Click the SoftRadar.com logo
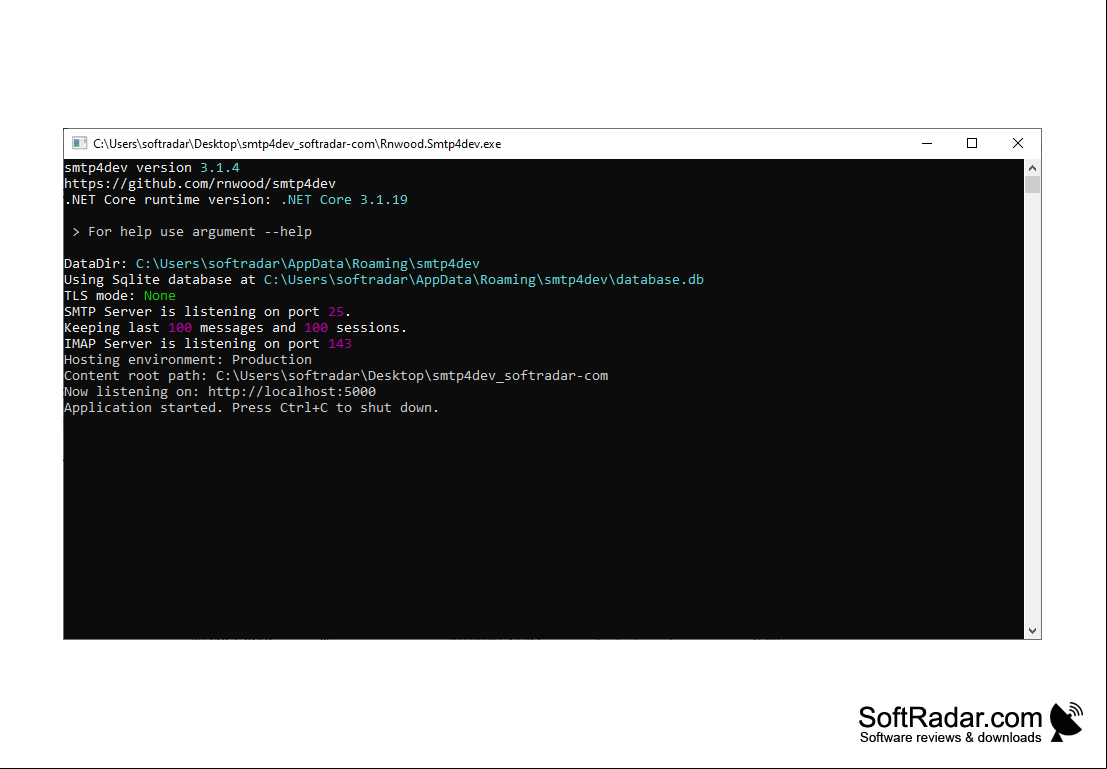The width and height of the screenshot is (1107, 769). pos(971,722)
